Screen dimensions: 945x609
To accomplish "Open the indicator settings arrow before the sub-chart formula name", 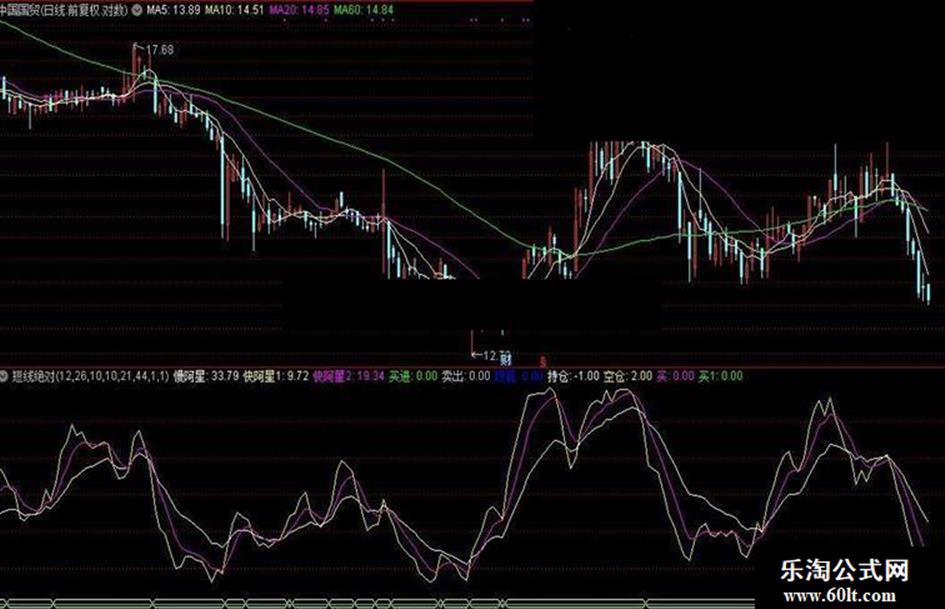I will [x=4, y=377].
